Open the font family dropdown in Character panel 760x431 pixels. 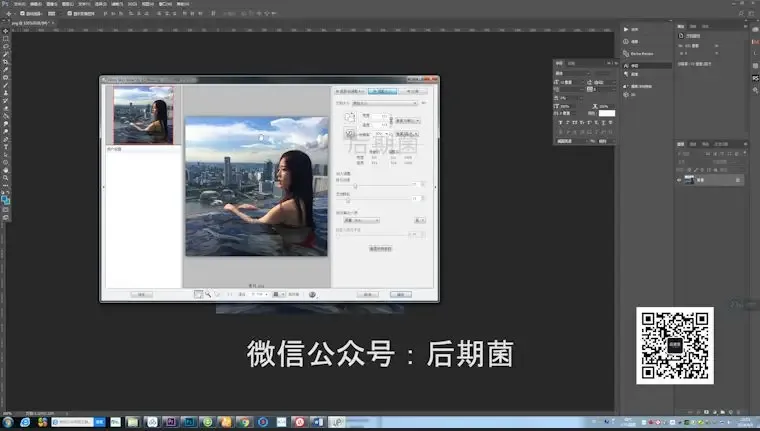573,73
